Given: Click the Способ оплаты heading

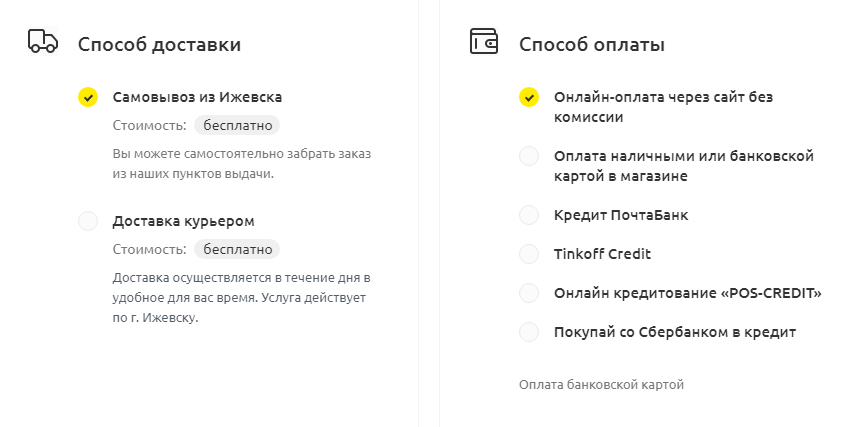Looking at the screenshot, I should click(592, 44).
